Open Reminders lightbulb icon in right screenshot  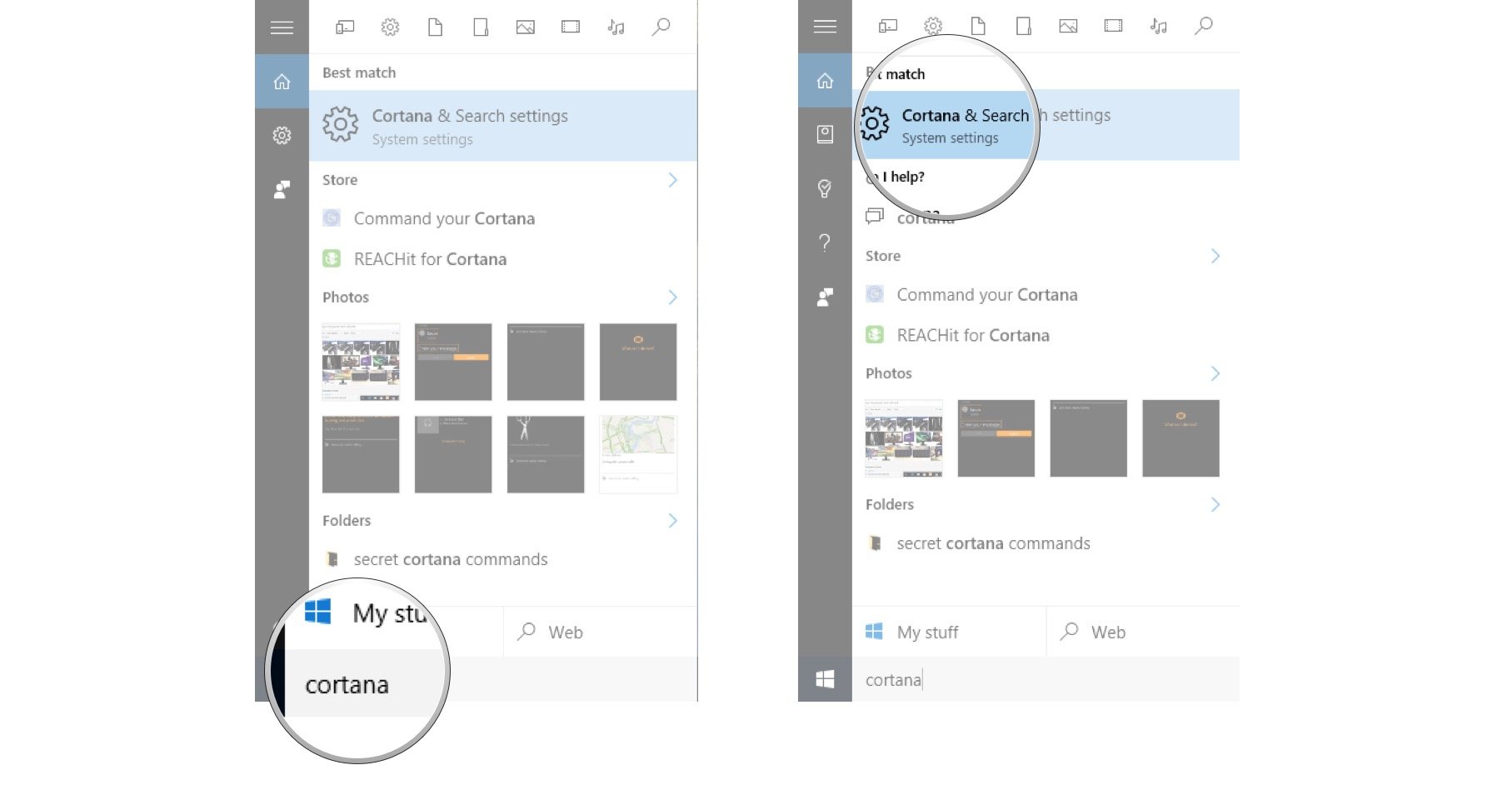(x=825, y=188)
